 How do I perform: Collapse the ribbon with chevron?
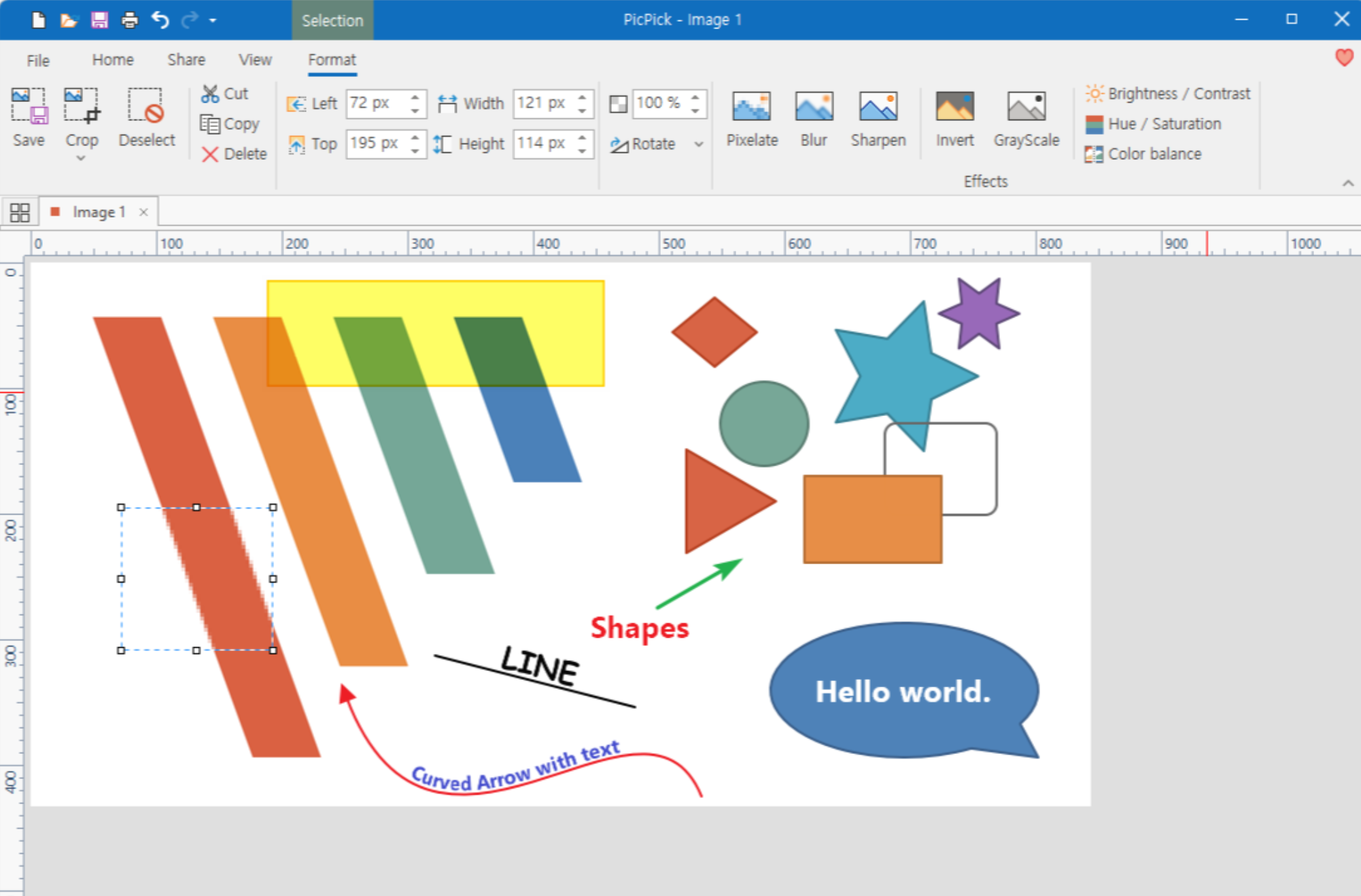tap(1347, 183)
